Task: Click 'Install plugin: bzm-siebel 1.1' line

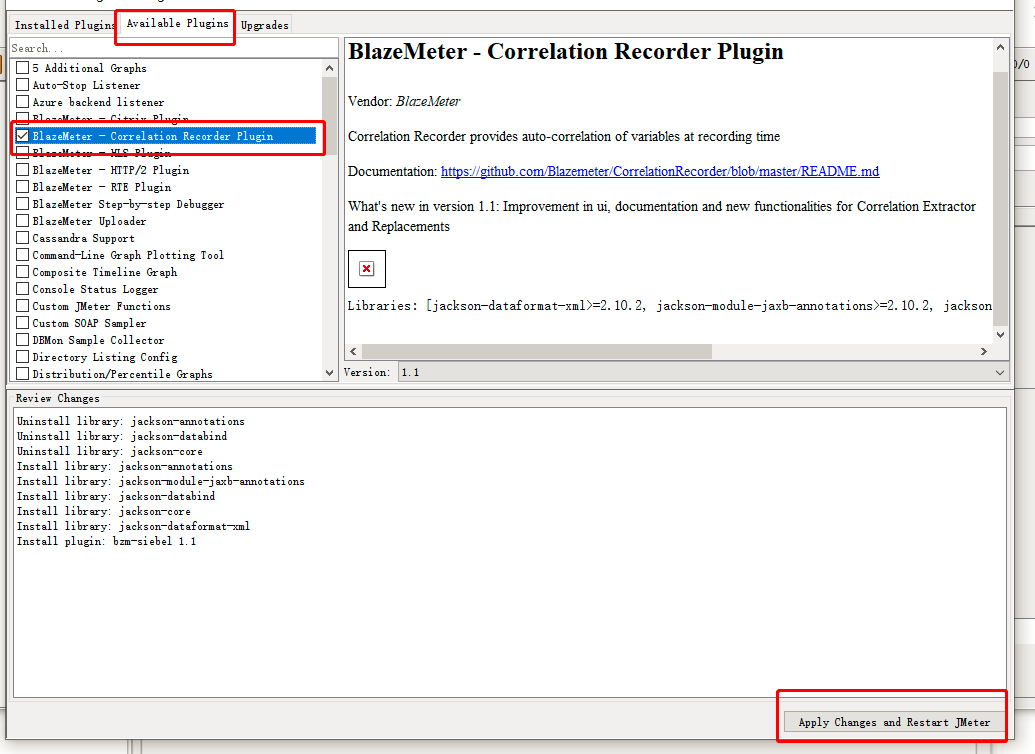Action: coord(106,541)
